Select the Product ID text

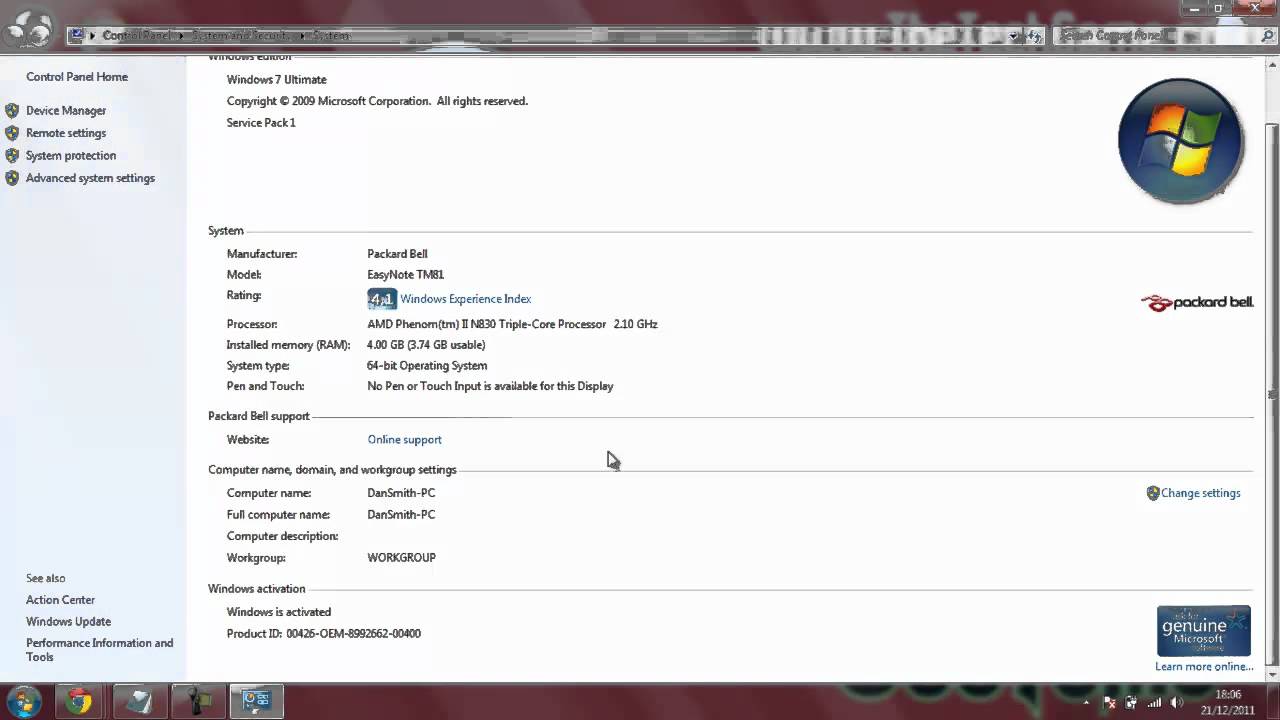pos(324,634)
